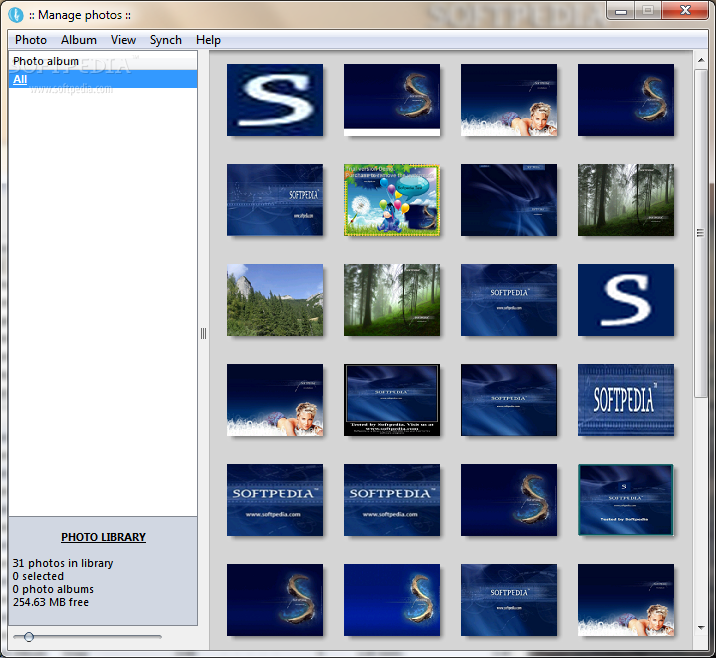Select brighter blue golden S thumbnail in bottom row
Image resolution: width=716 pixels, height=658 pixels.
pyautogui.click(x=392, y=600)
